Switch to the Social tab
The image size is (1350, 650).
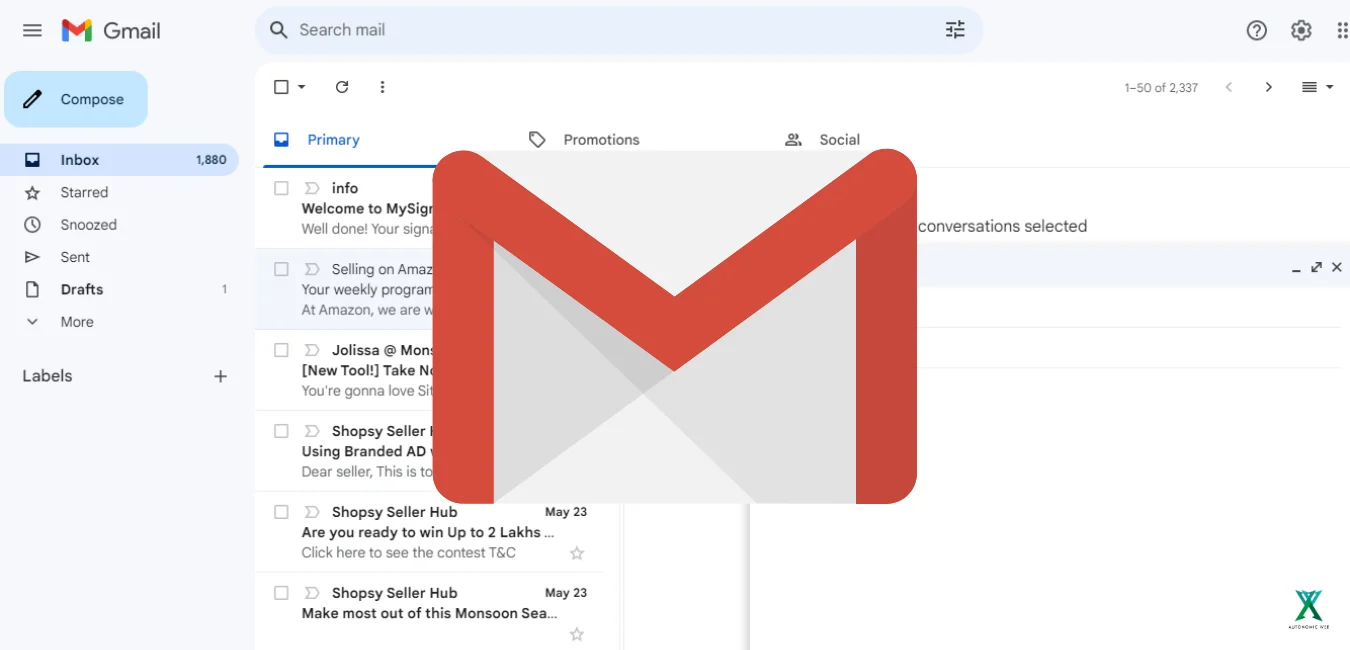pyautogui.click(x=839, y=140)
